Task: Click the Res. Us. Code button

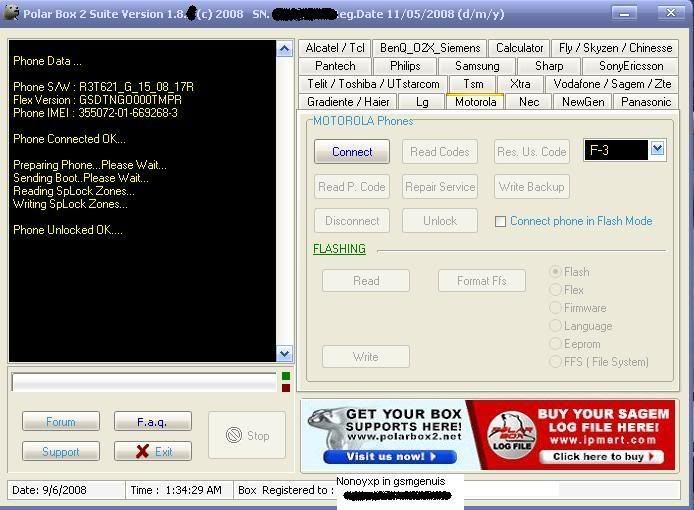Action: coord(532,152)
